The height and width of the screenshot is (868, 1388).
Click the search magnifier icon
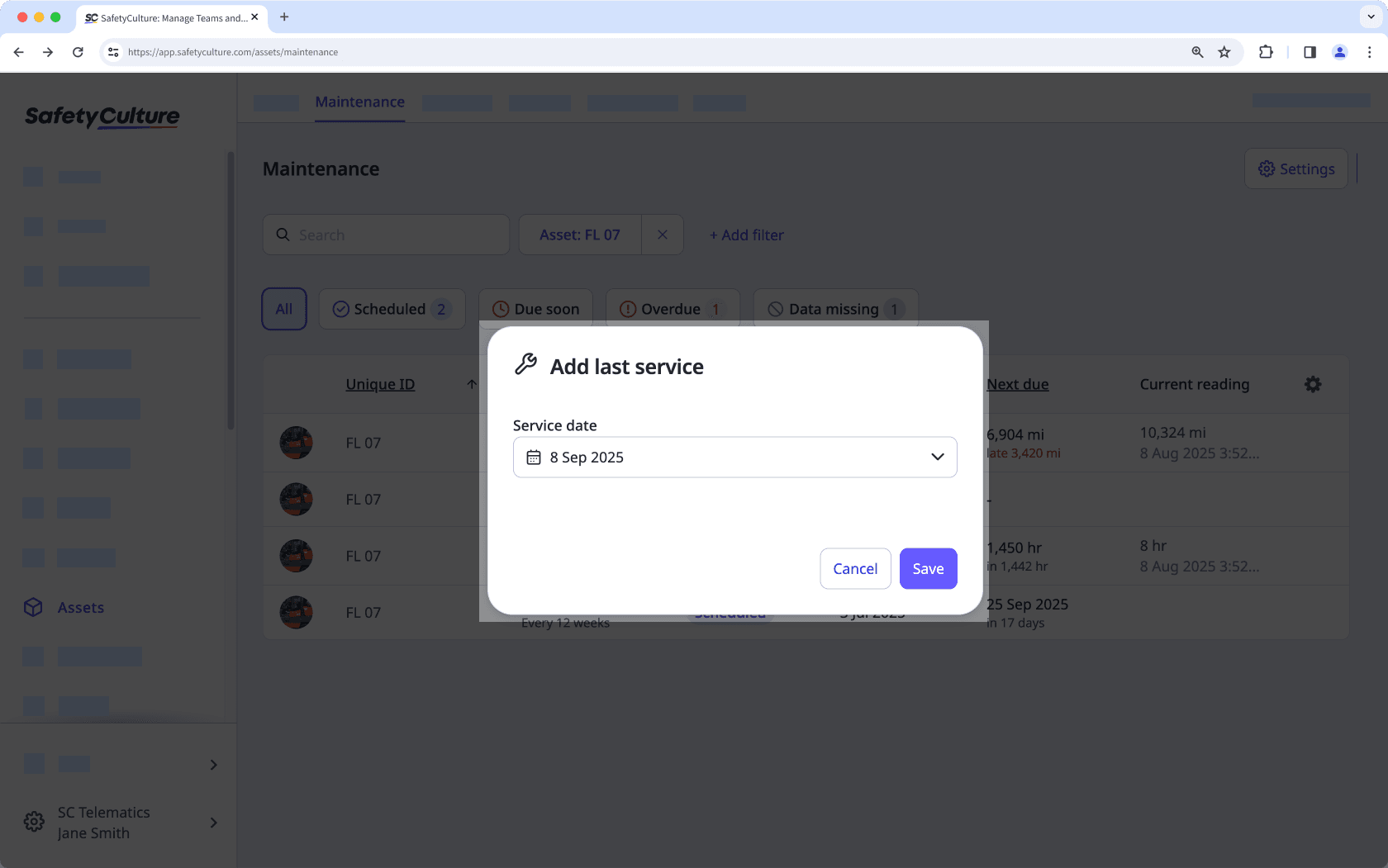tap(283, 235)
